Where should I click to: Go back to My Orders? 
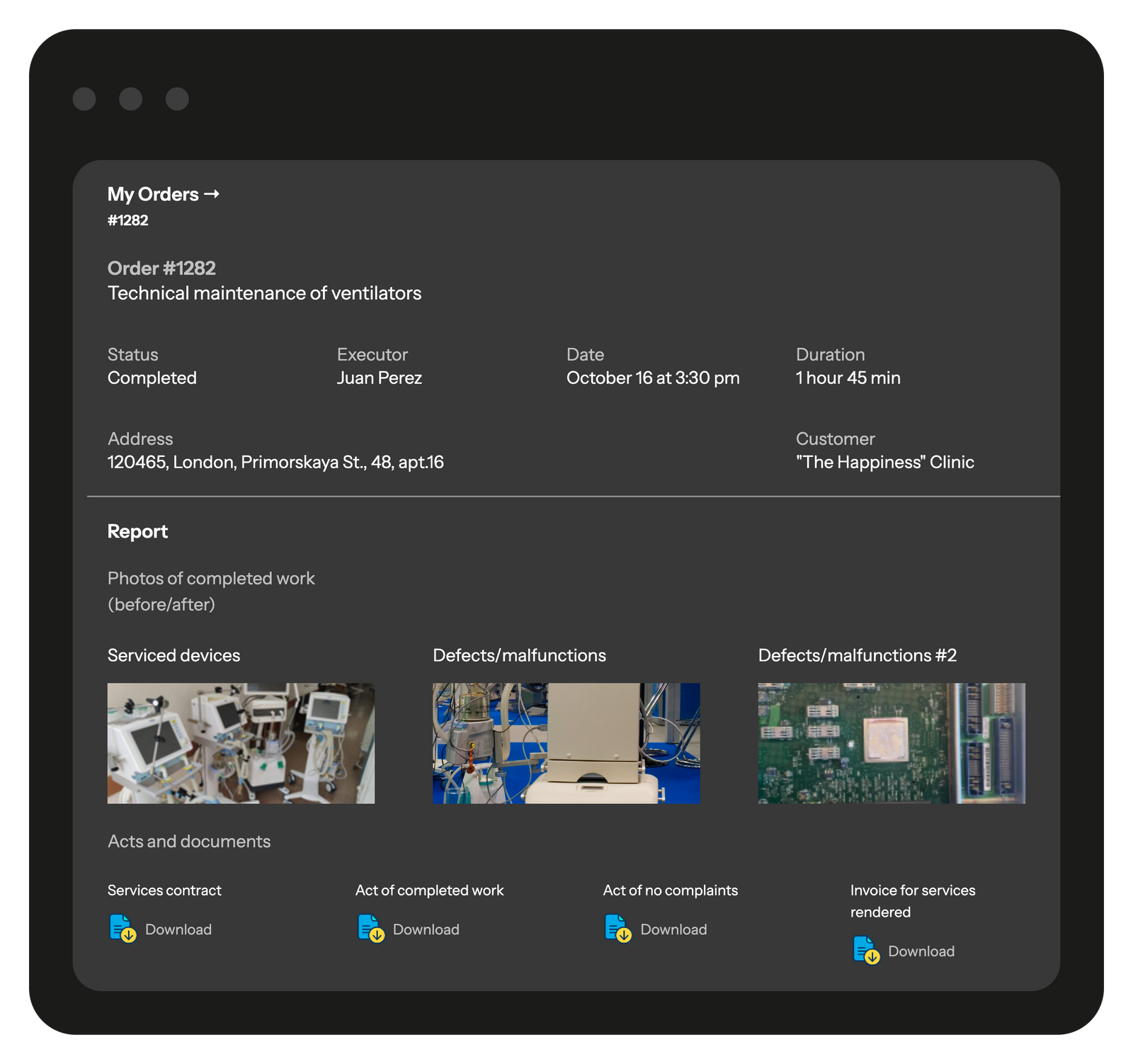(x=153, y=194)
